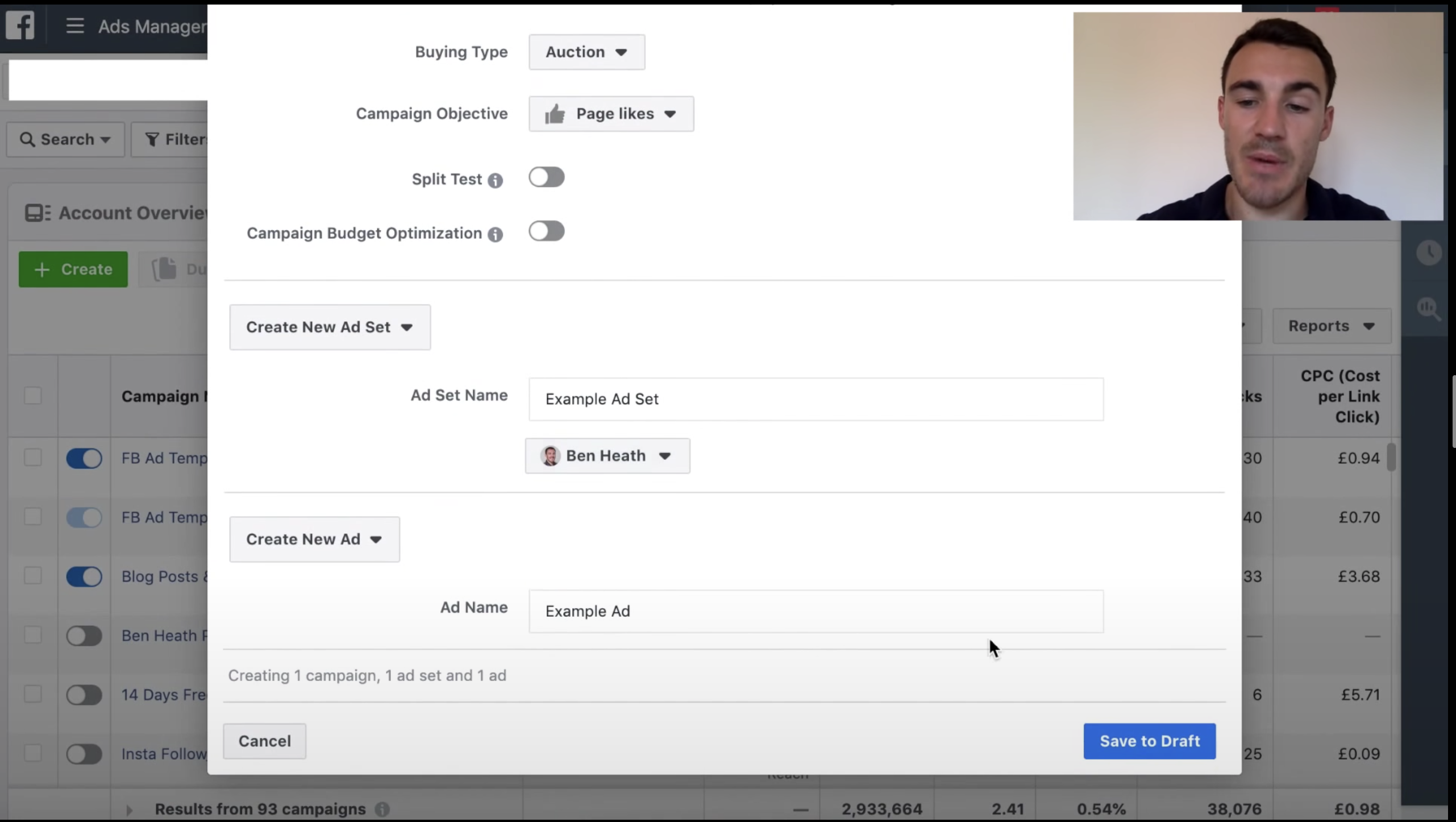Turn on Campaign Budget Optimization toggle
The width and height of the screenshot is (1456, 822).
tap(546, 231)
